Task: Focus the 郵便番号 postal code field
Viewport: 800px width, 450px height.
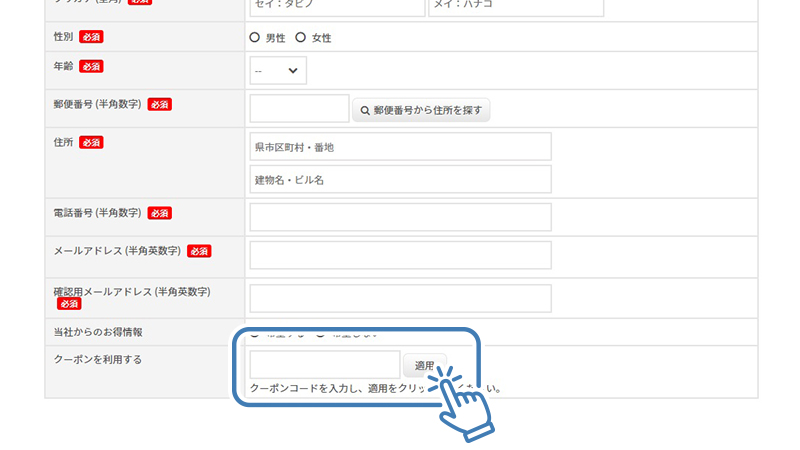Action: [x=299, y=109]
